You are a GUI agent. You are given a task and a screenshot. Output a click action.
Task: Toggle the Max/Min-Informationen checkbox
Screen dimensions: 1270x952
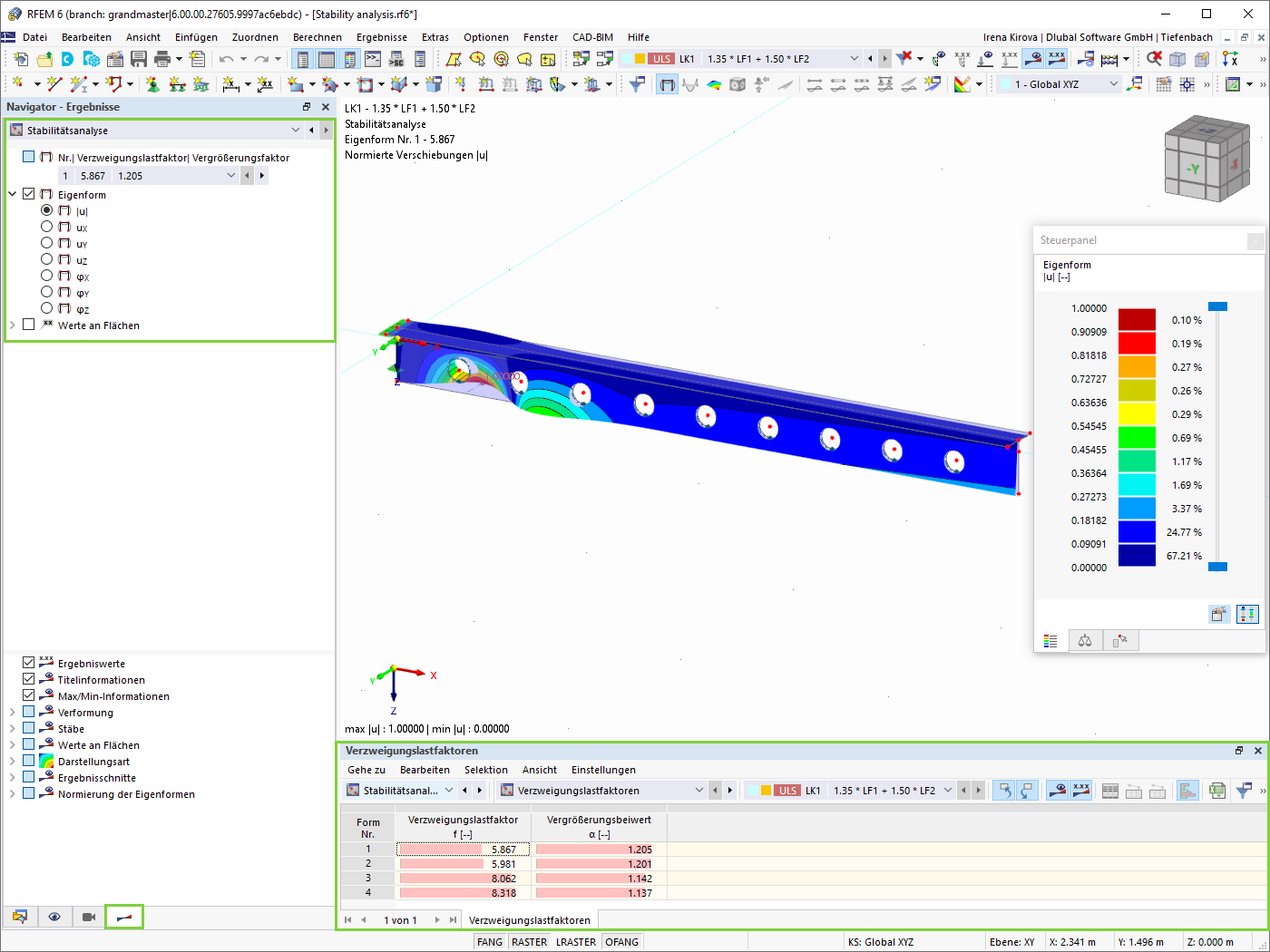click(x=29, y=695)
